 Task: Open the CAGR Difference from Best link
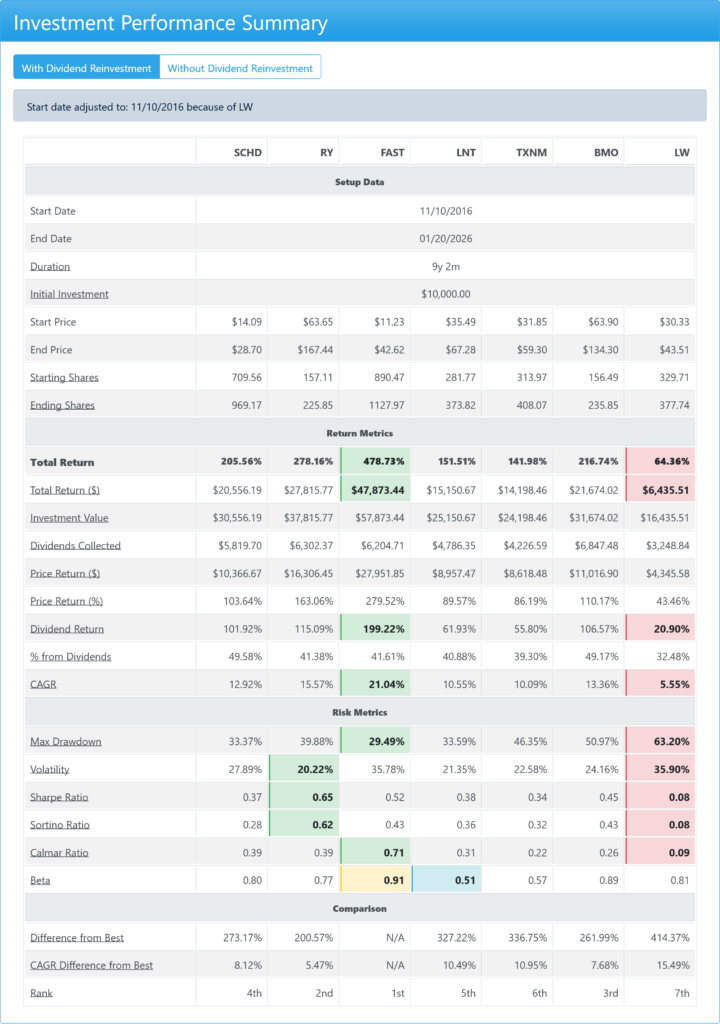coord(93,965)
